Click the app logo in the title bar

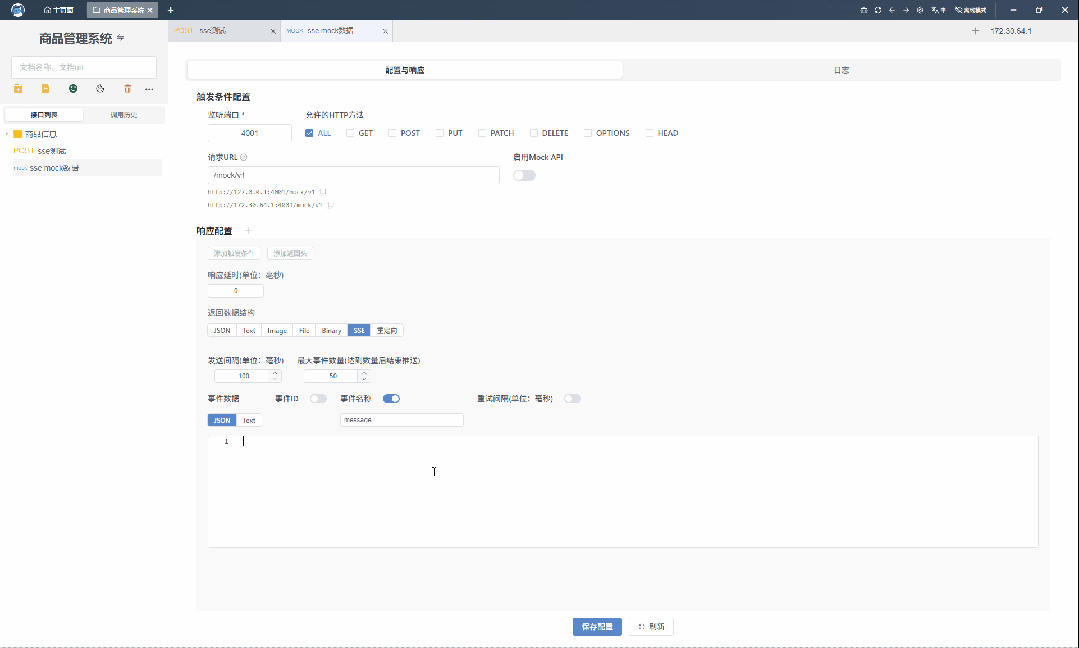click(18, 10)
